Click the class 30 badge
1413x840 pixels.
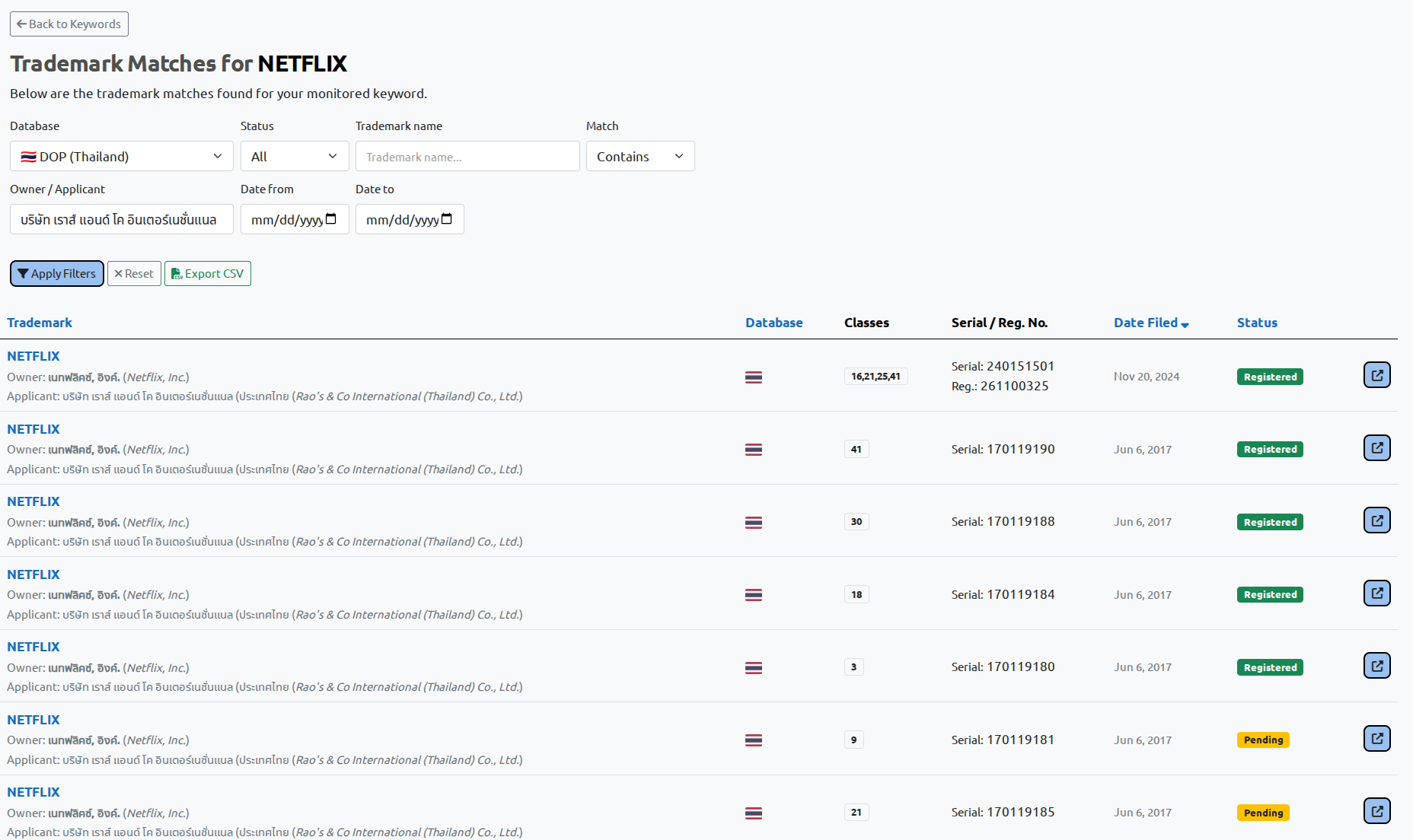[856, 522]
